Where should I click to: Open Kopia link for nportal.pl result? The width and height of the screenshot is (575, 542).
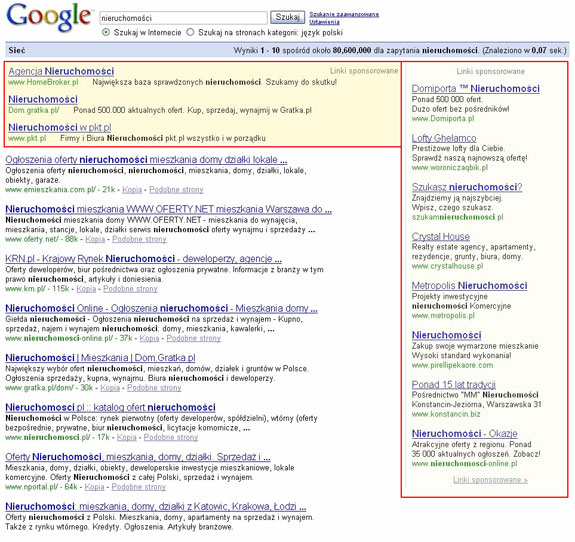(95, 487)
